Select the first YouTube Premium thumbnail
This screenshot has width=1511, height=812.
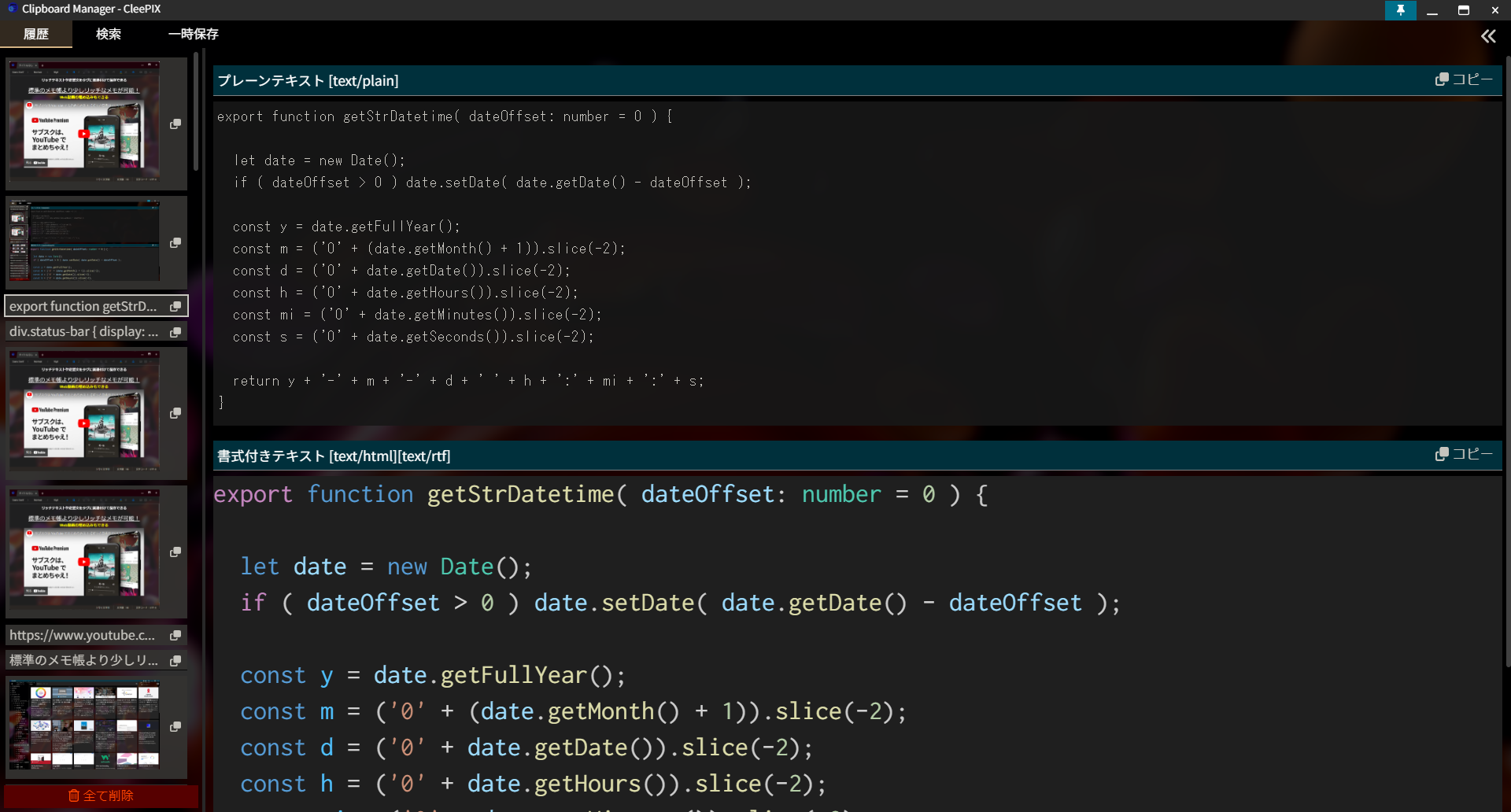84,122
